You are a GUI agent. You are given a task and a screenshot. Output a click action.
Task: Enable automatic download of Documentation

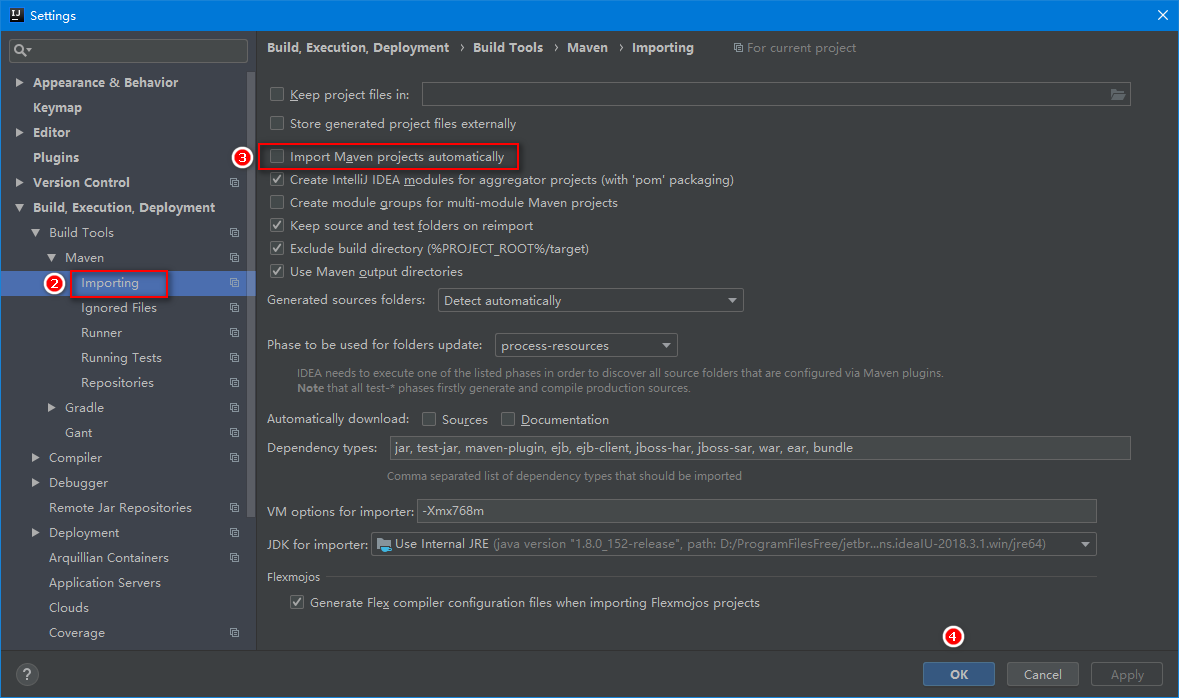pyautogui.click(x=508, y=419)
